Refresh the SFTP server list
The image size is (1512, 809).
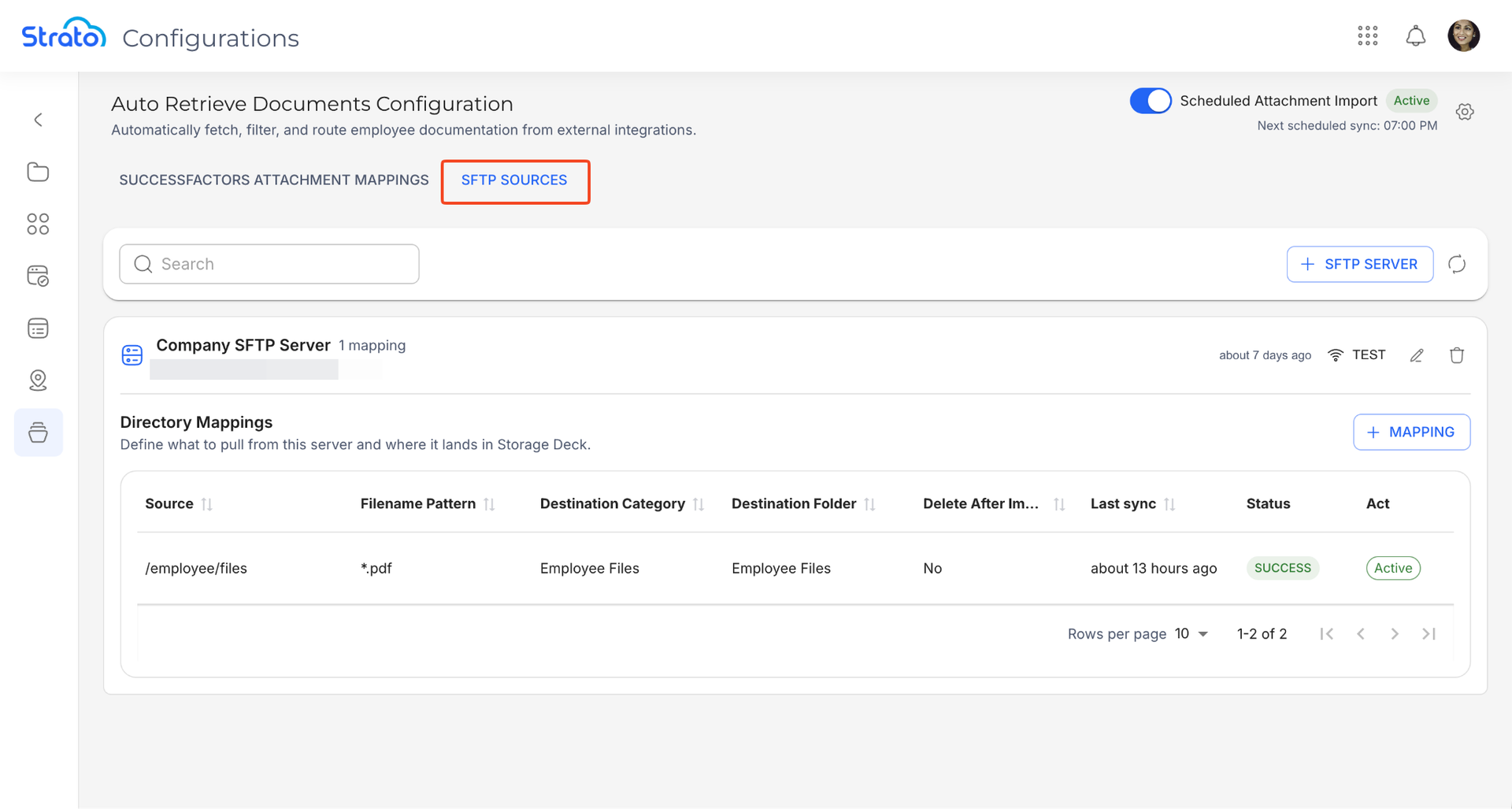1457,264
